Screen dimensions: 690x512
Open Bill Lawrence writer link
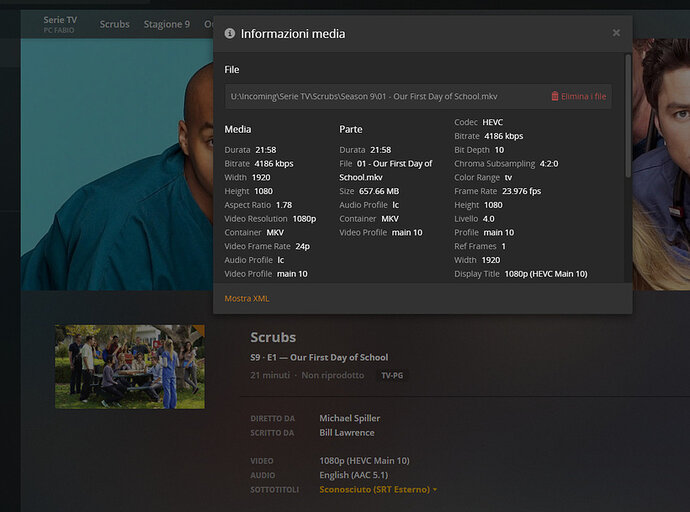(x=347, y=432)
